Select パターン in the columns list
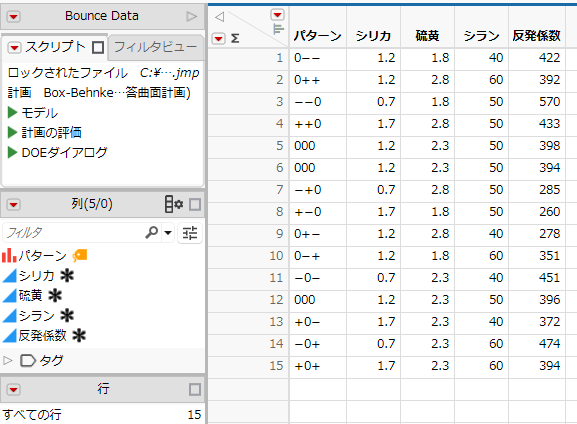The image size is (577, 424). point(43,255)
